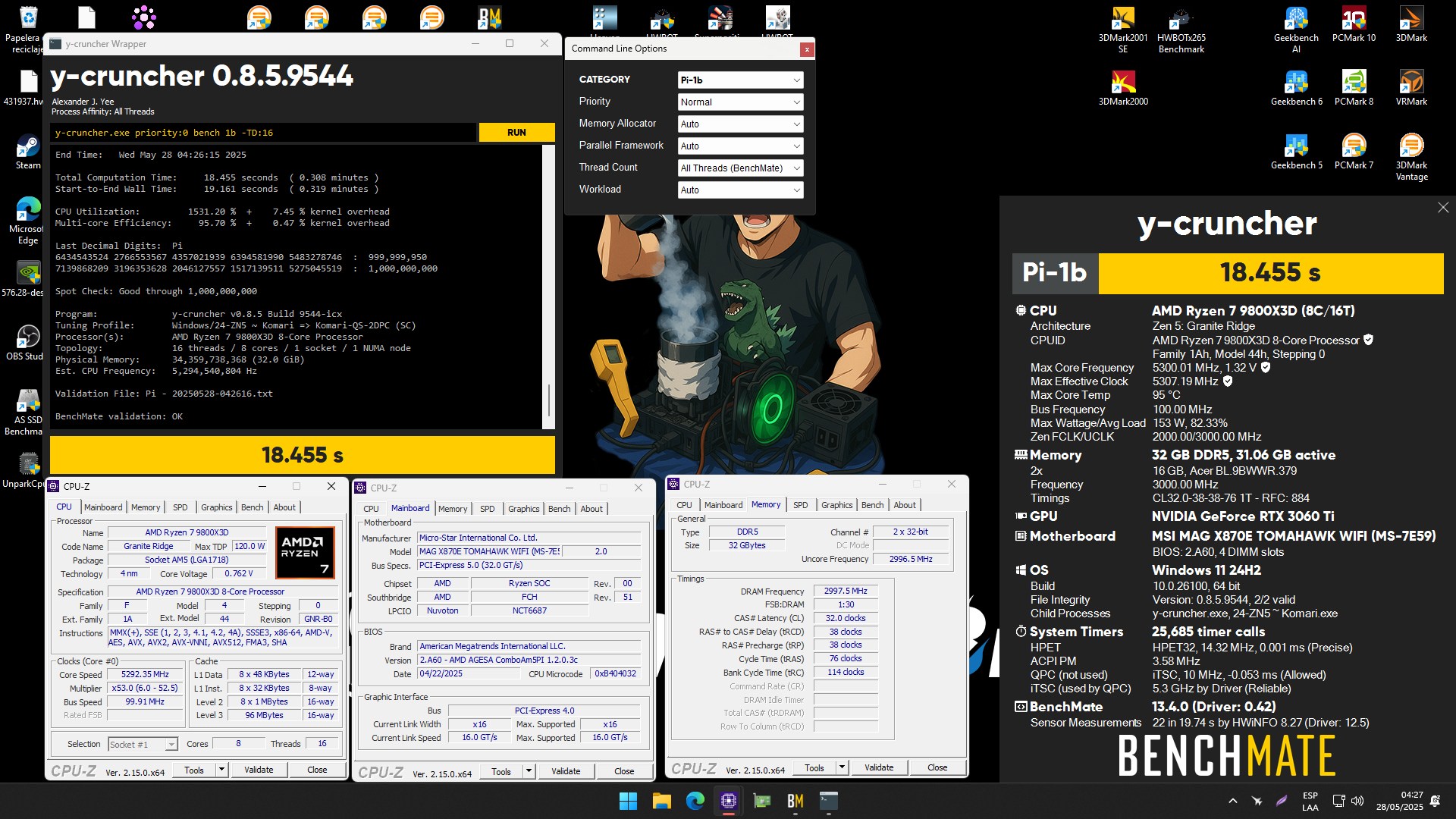Open the 3DMark2000 desktop icon
Image resolution: width=1456 pixels, height=819 pixels.
tap(1123, 88)
